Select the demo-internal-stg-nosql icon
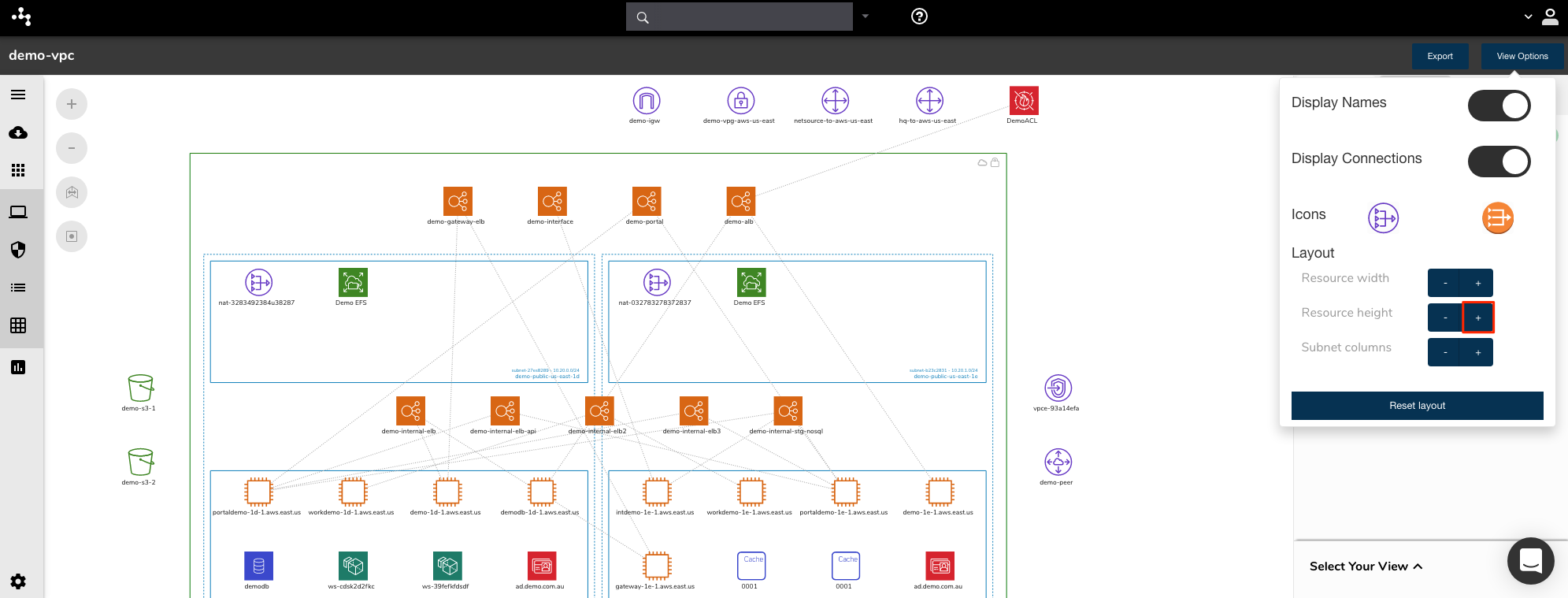 788,410
